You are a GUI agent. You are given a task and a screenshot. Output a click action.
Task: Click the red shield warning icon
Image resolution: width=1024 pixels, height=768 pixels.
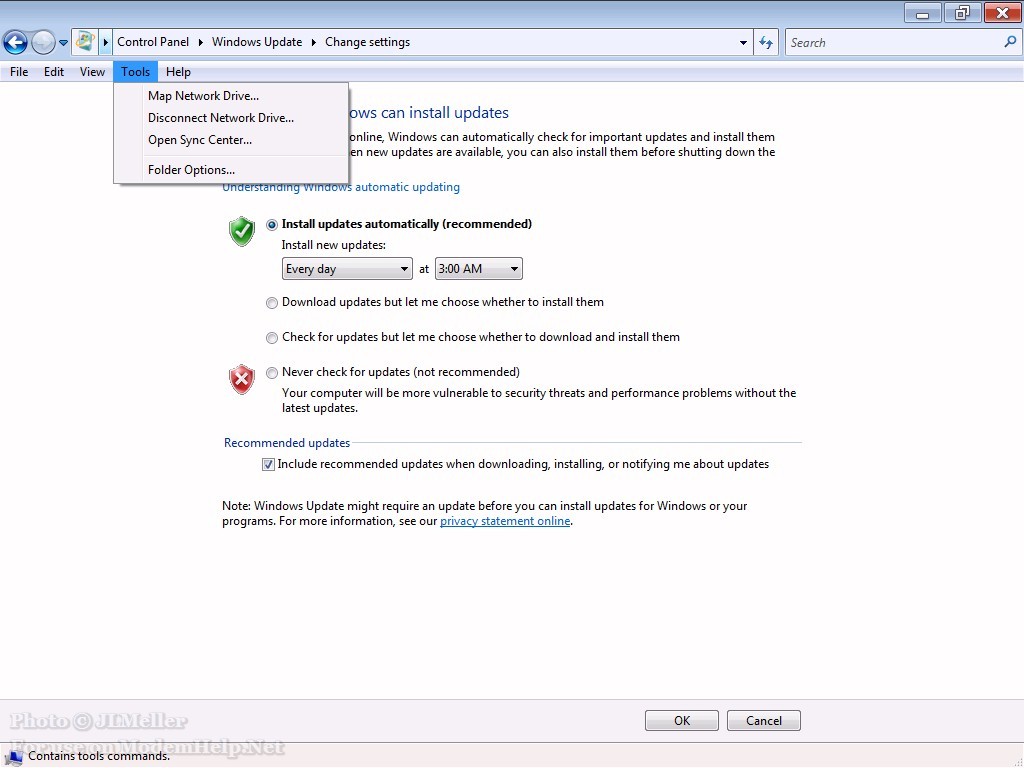(242, 379)
